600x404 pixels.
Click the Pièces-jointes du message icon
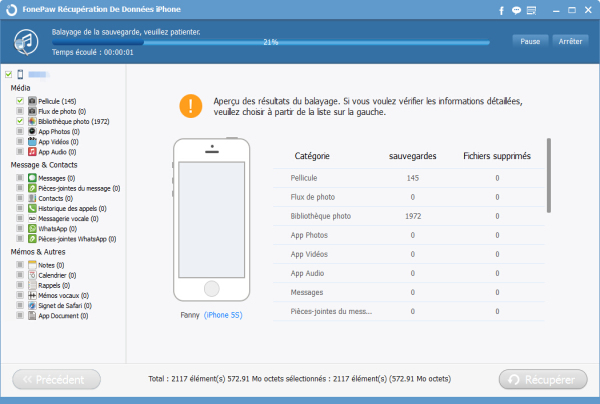[x=32, y=188]
